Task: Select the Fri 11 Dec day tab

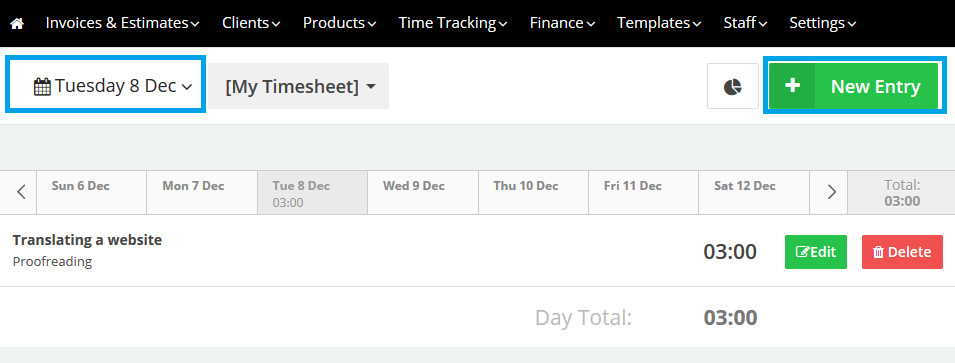Action: point(643,192)
